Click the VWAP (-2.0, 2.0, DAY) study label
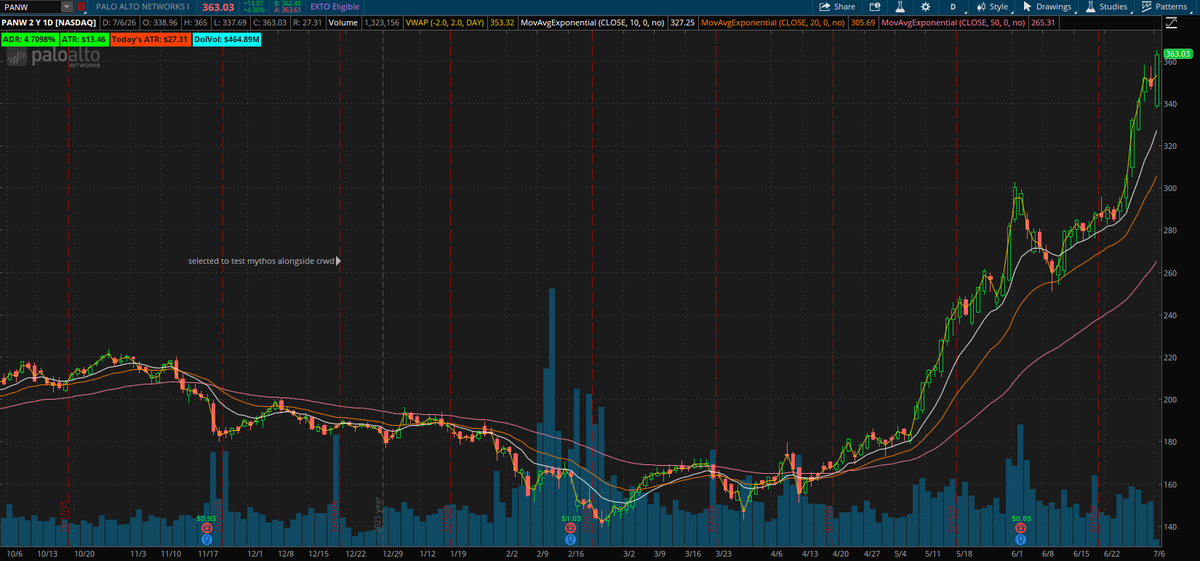This screenshot has width=1200, height=561. [443, 21]
